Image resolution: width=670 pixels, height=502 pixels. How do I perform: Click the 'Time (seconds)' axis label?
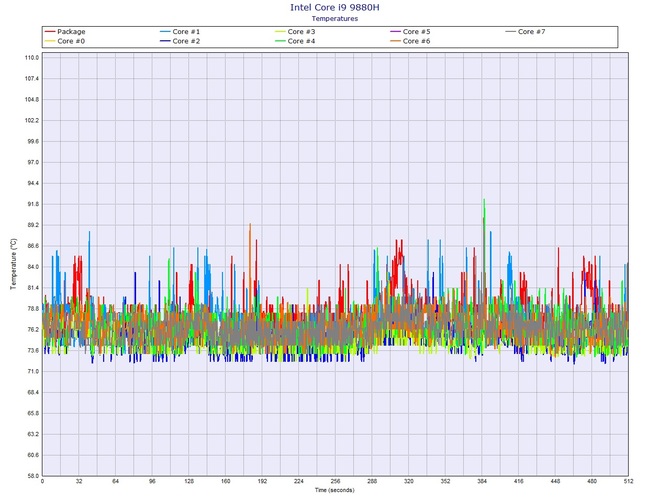[335, 490]
